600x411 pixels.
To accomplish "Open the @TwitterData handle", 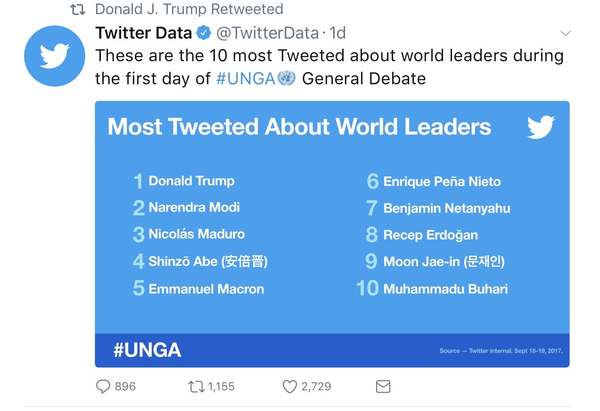I will tap(268, 33).
